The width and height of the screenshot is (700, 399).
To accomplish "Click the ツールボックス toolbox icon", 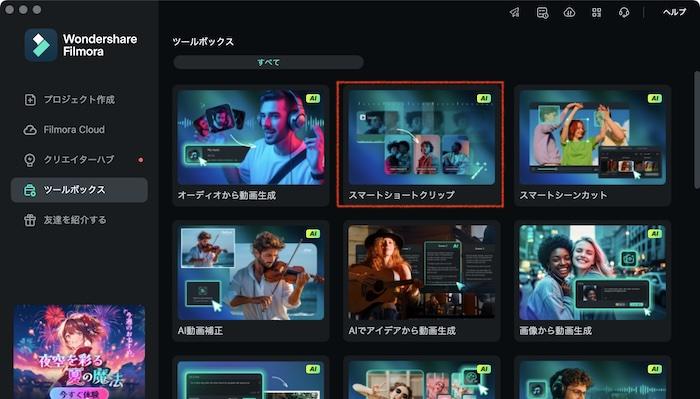I will [x=30, y=190].
